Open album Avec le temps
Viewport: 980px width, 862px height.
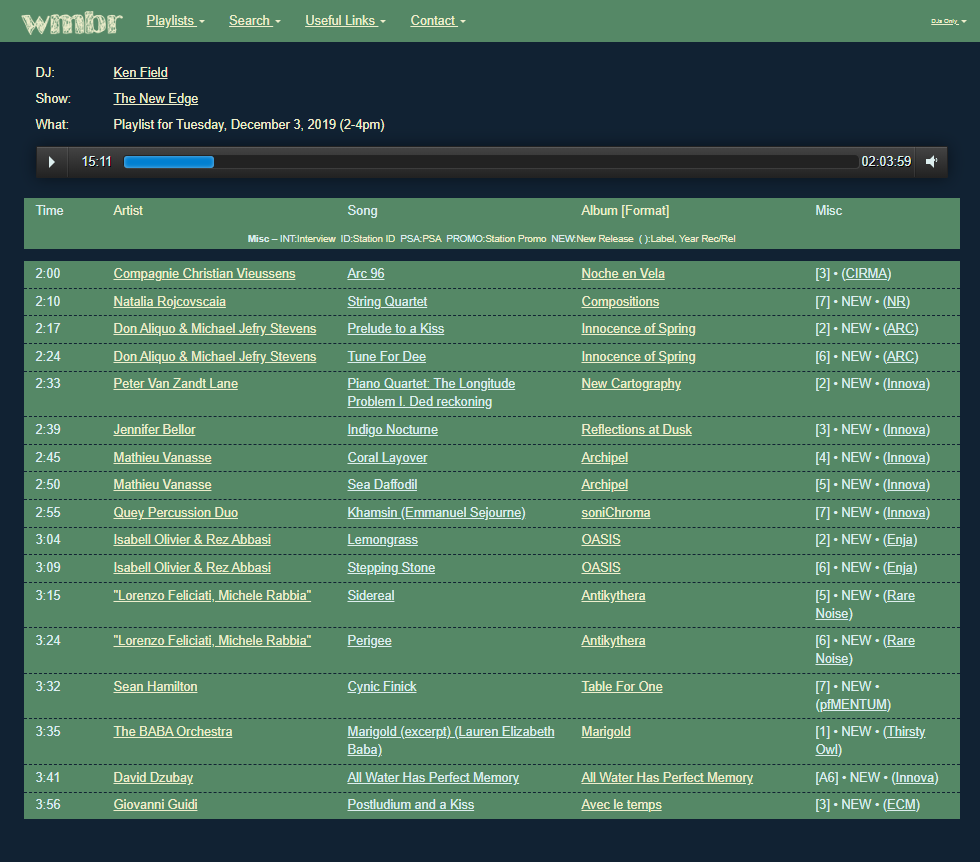click(621, 805)
